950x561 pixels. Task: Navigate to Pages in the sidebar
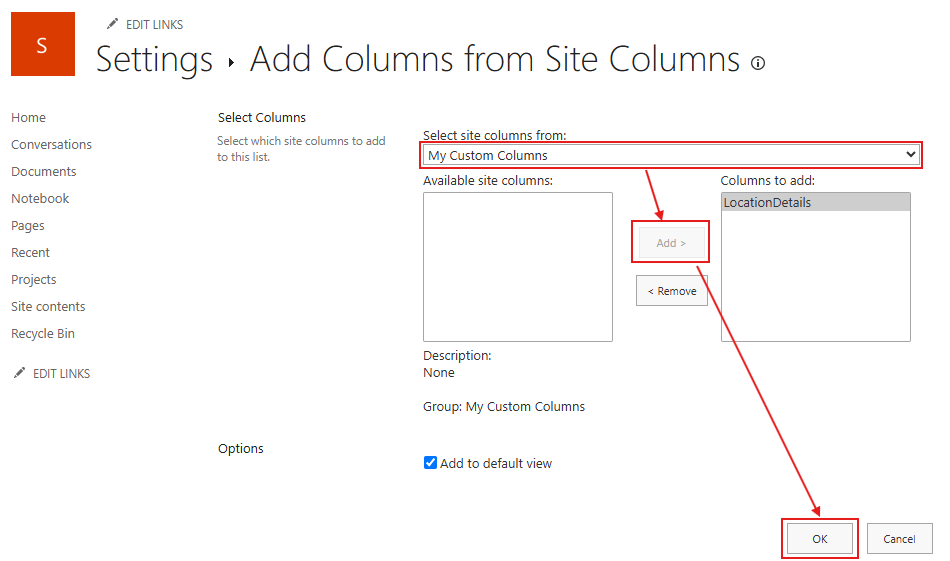coord(28,226)
